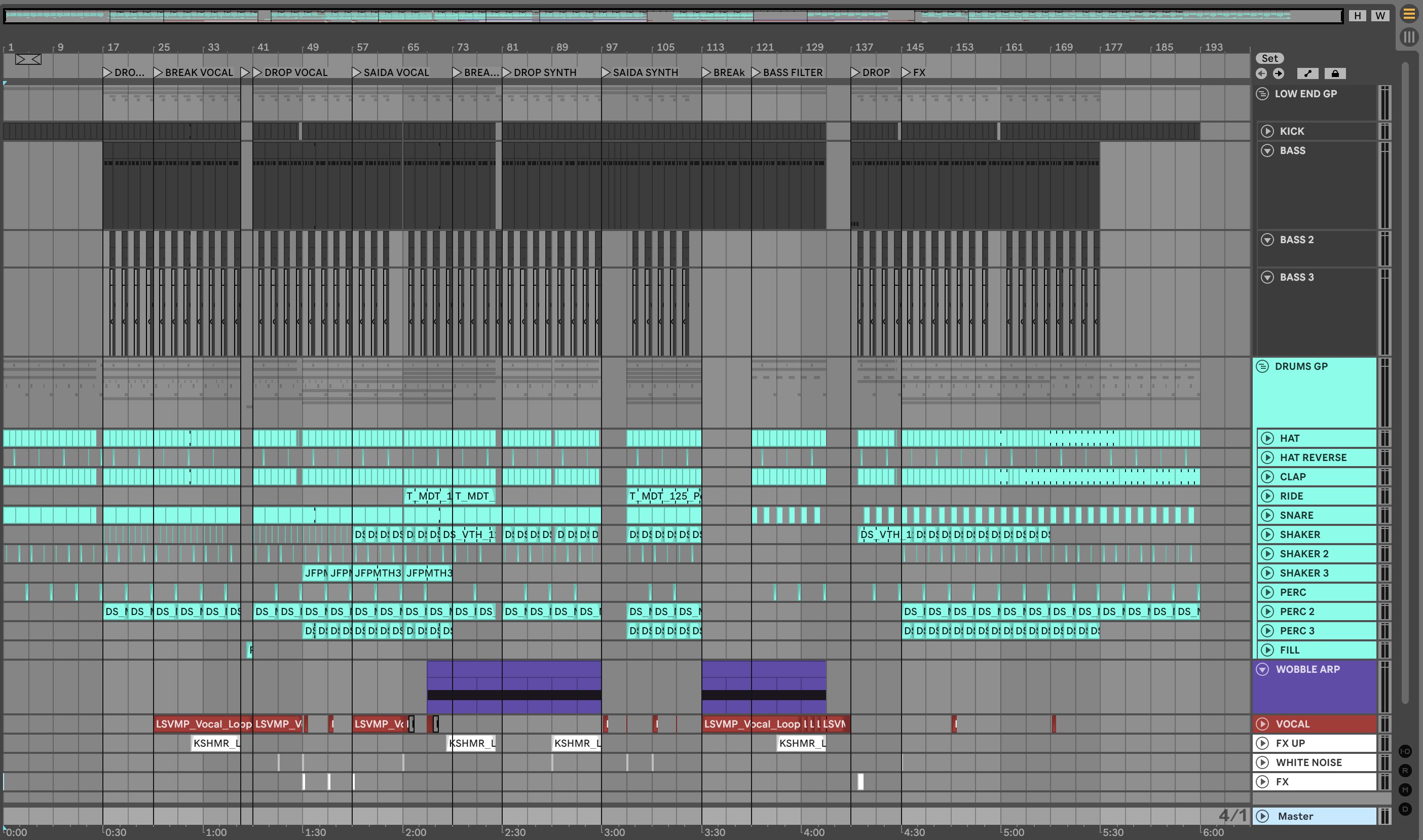Click the Set locator button
The image size is (1423, 840).
(x=1269, y=58)
